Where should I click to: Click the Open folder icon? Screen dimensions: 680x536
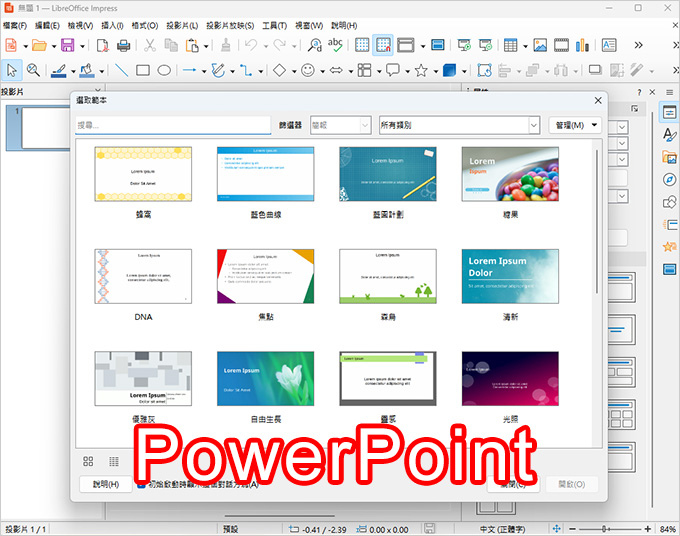pyautogui.click(x=39, y=45)
